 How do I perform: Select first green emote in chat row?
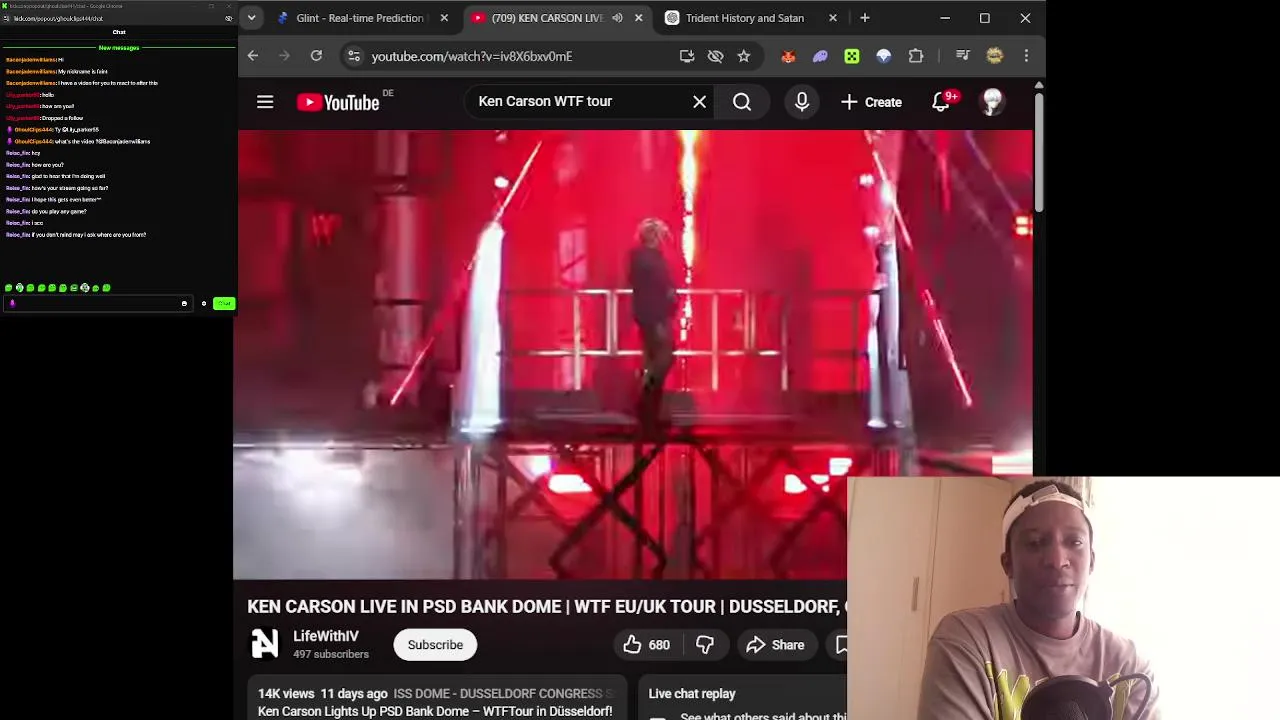[x=8, y=288]
